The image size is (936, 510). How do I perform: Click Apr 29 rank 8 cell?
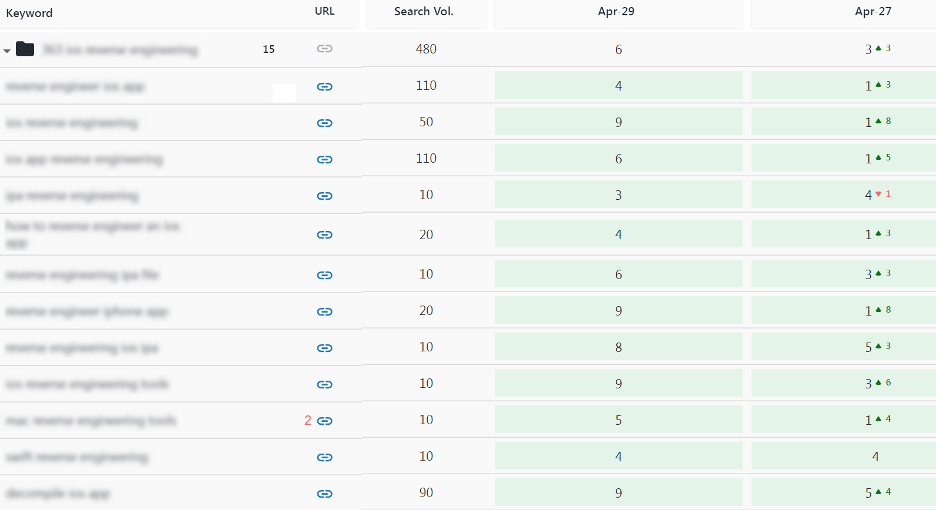618,347
